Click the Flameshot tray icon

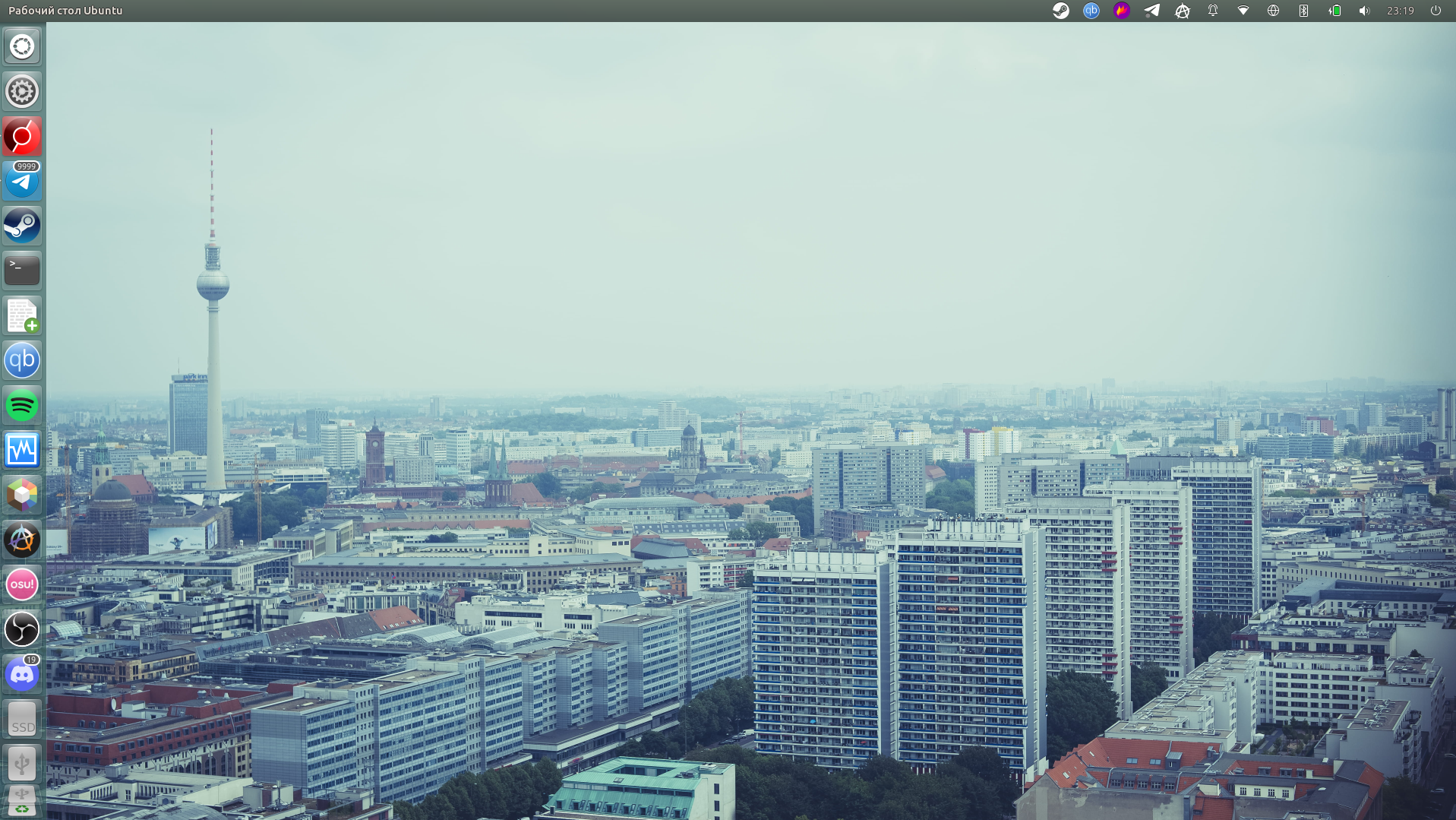(1122, 11)
